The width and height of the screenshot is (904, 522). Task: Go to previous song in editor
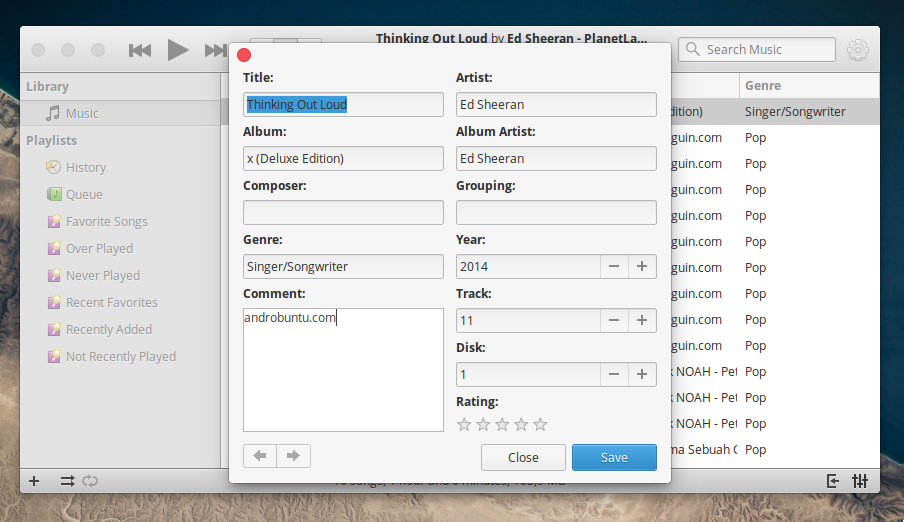point(260,456)
